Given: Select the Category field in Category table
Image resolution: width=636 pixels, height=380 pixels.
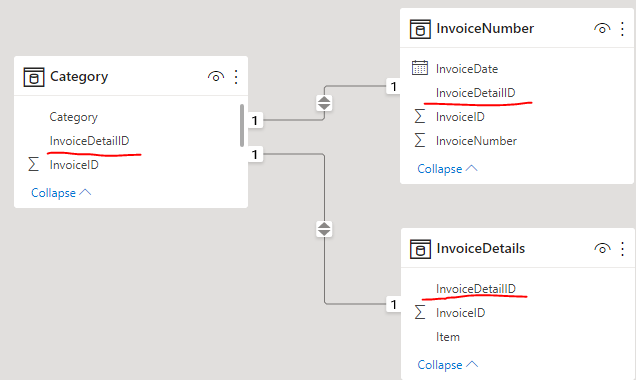Looking at the screenshot, I should coord(73,117).
